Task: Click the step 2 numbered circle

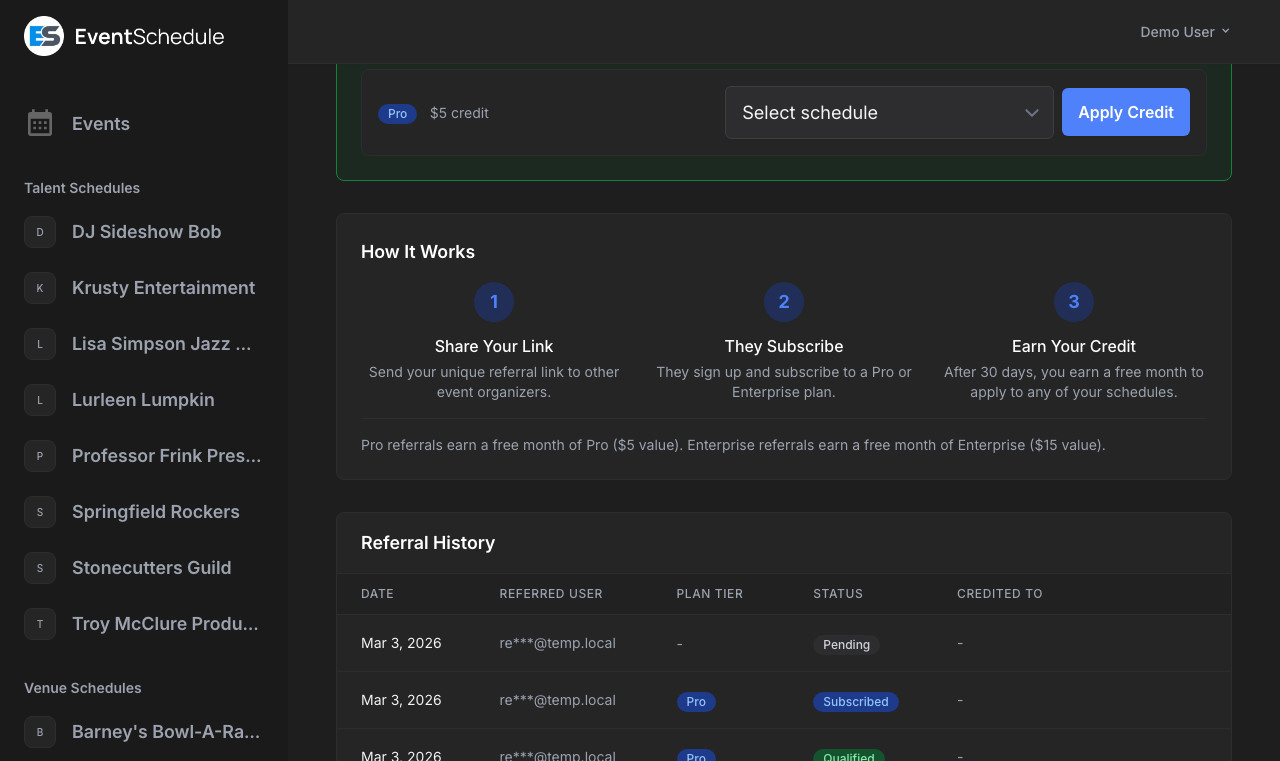Action: [x=783, y=302]
